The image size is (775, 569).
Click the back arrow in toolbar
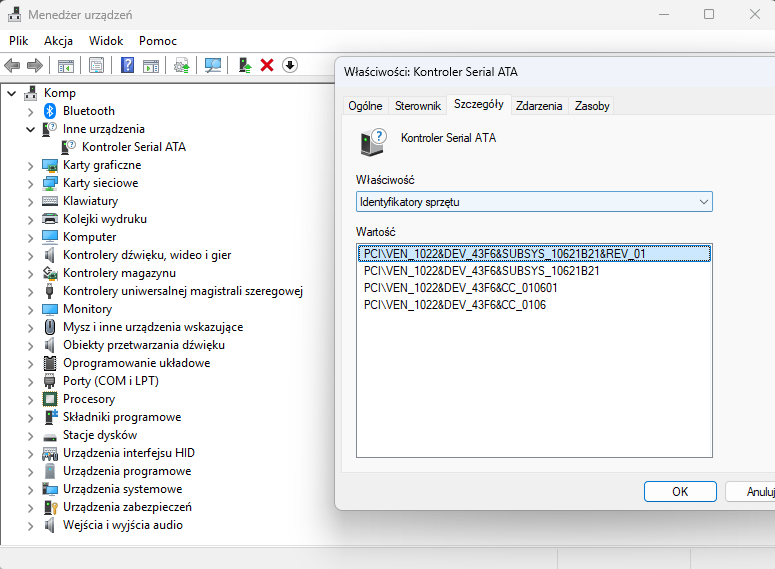point(13,65)
